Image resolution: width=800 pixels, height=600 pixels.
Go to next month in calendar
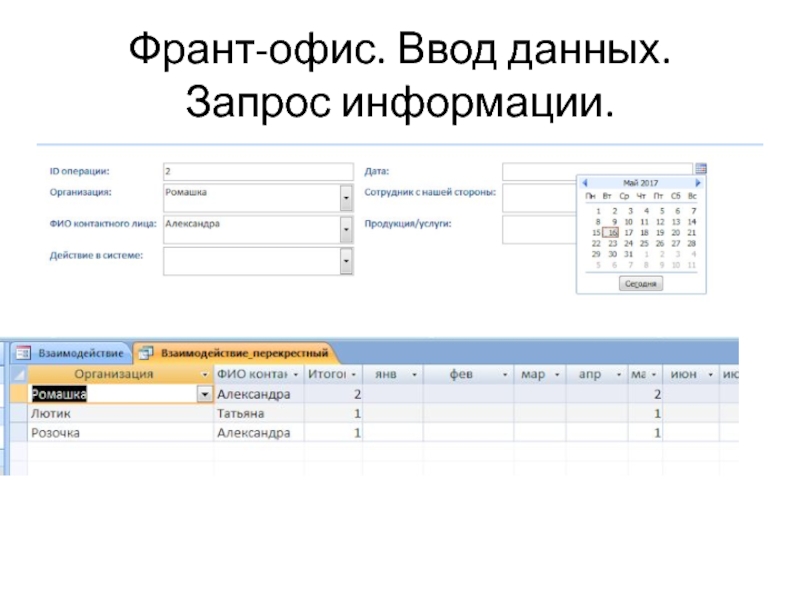pos(698,183)
